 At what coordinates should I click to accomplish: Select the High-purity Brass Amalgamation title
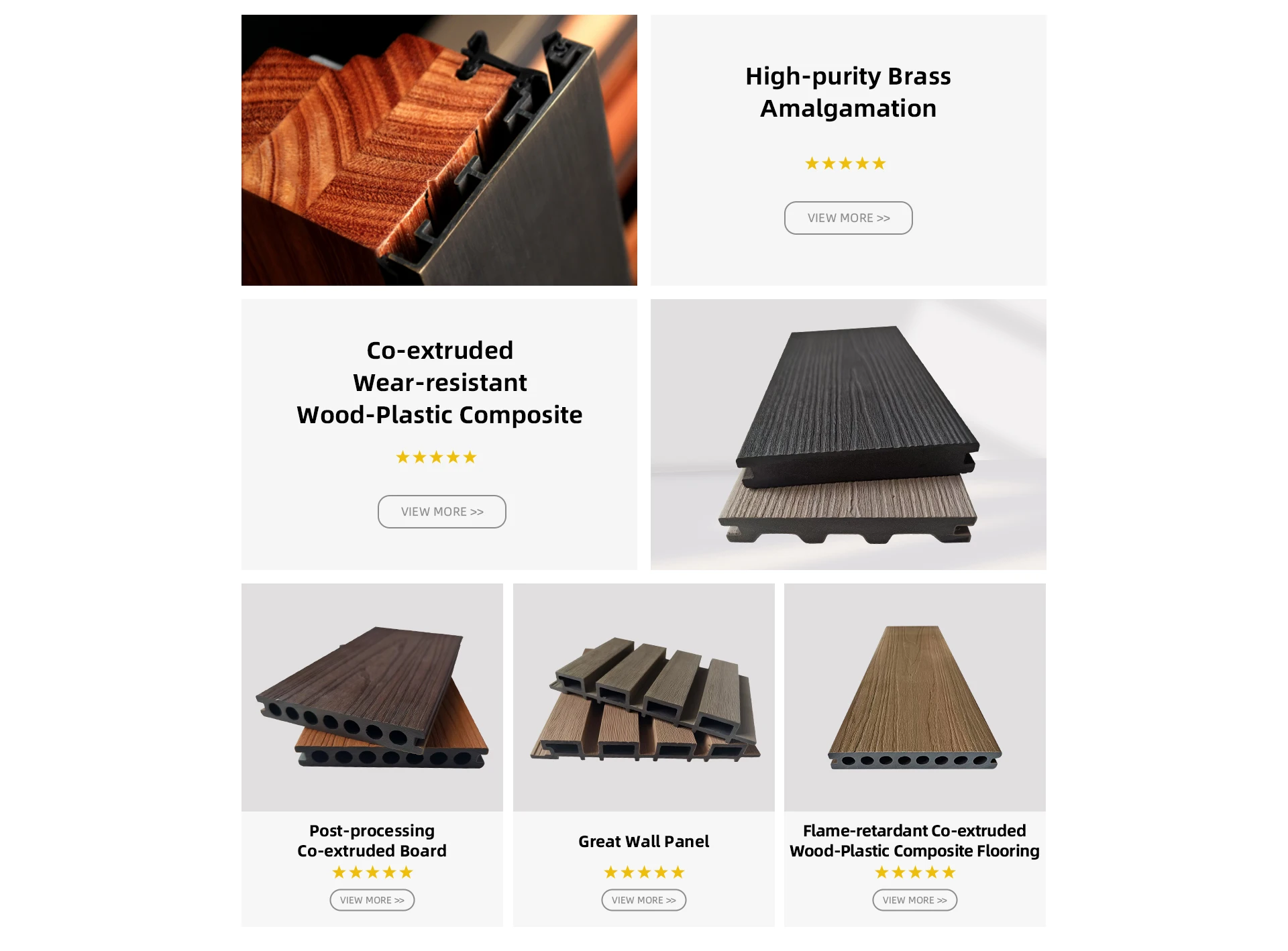click(x=848, y=92)
